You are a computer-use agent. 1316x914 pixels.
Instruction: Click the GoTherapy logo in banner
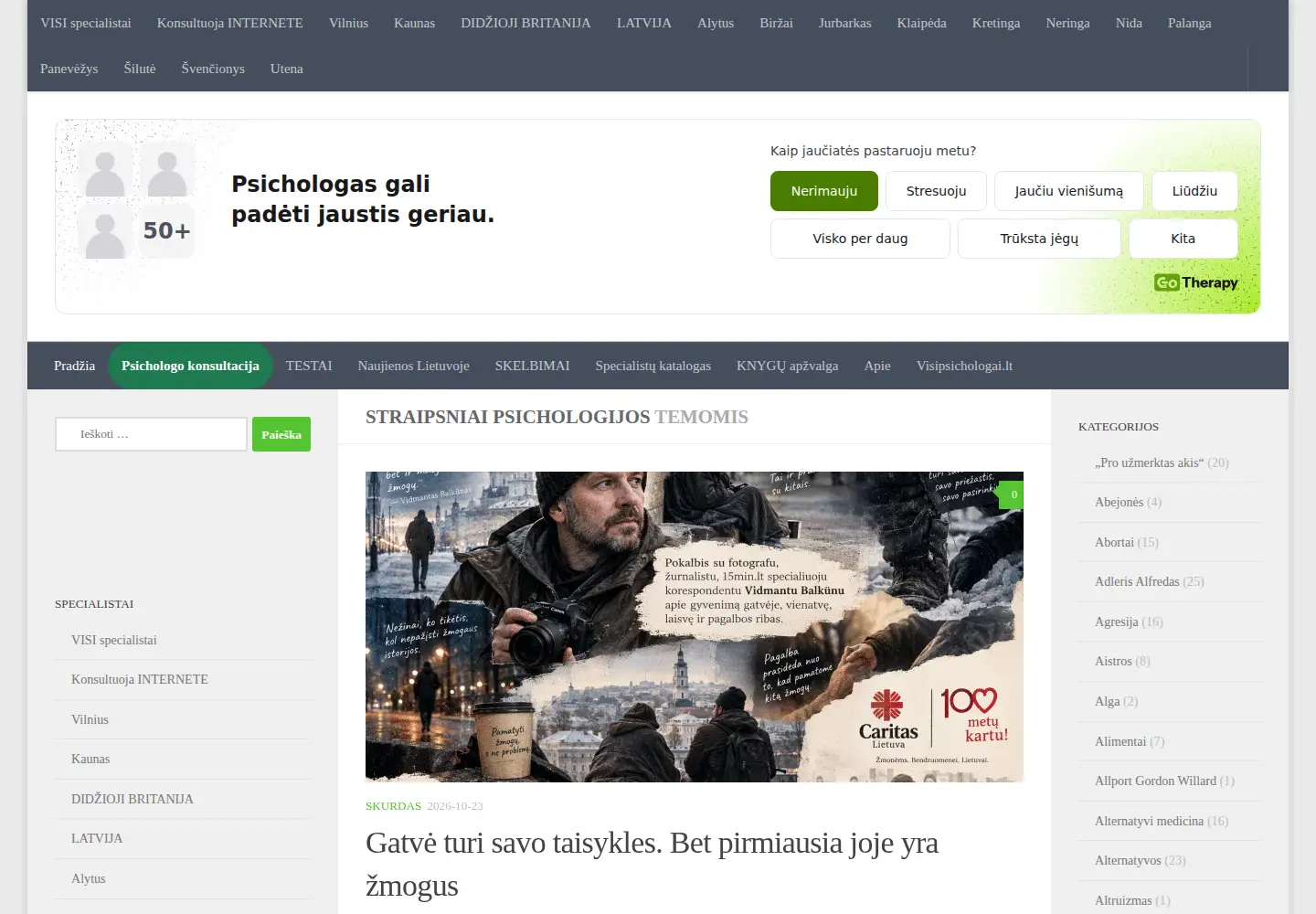coord(1195,282)
